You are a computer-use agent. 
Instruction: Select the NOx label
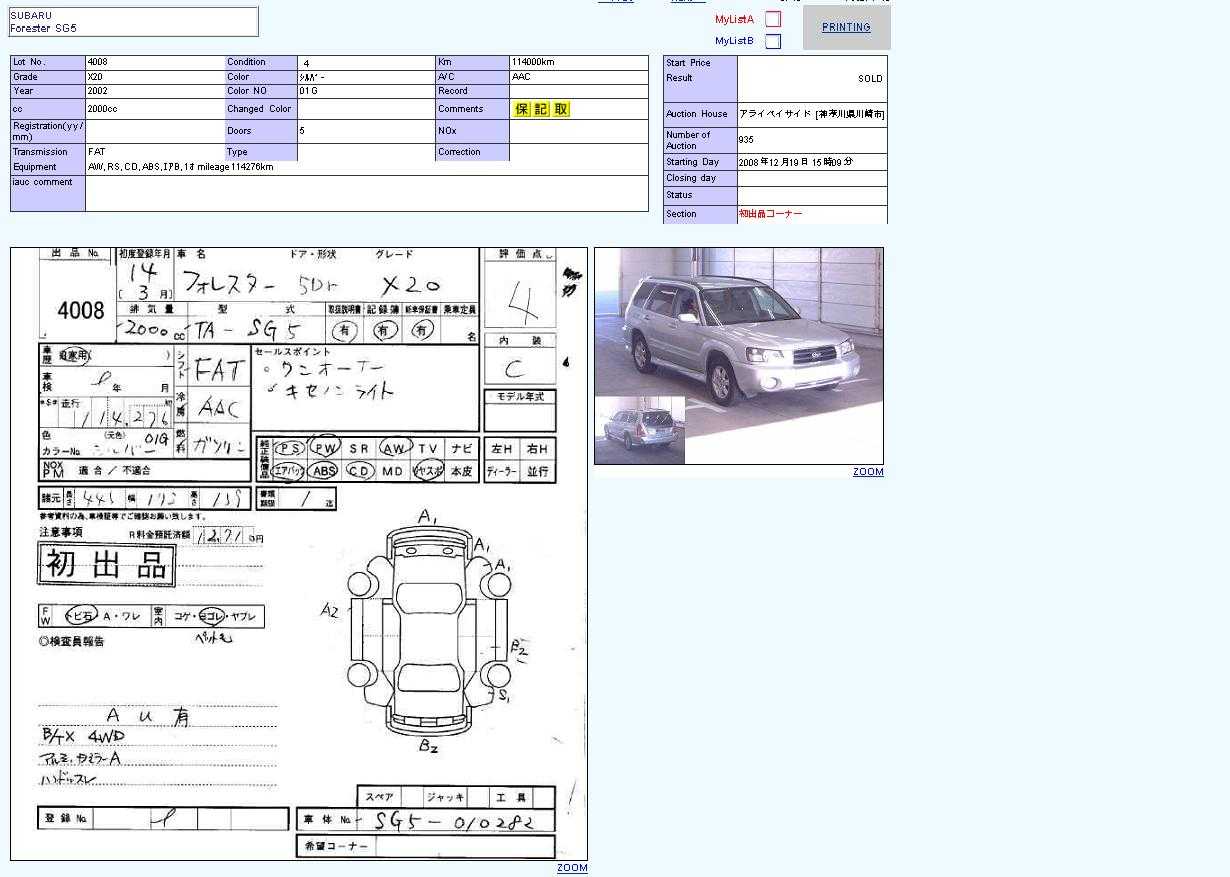pos(447,131)
